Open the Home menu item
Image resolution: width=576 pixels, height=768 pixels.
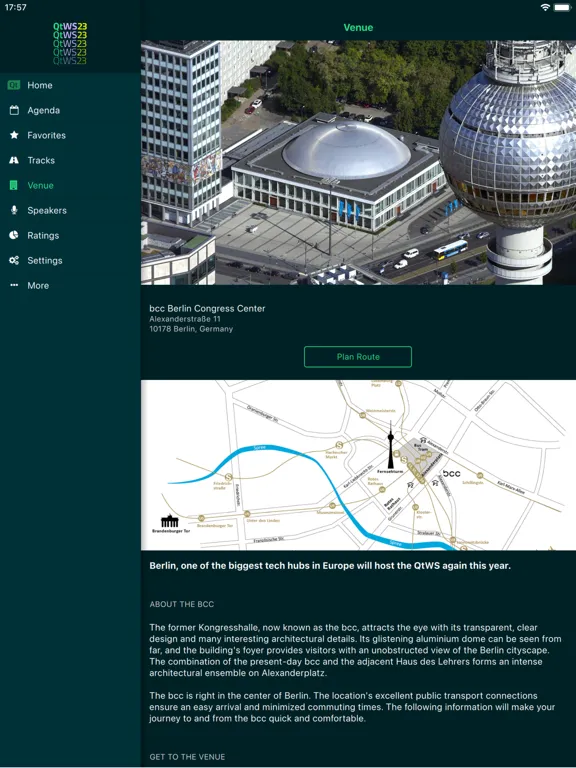point(71,85)
